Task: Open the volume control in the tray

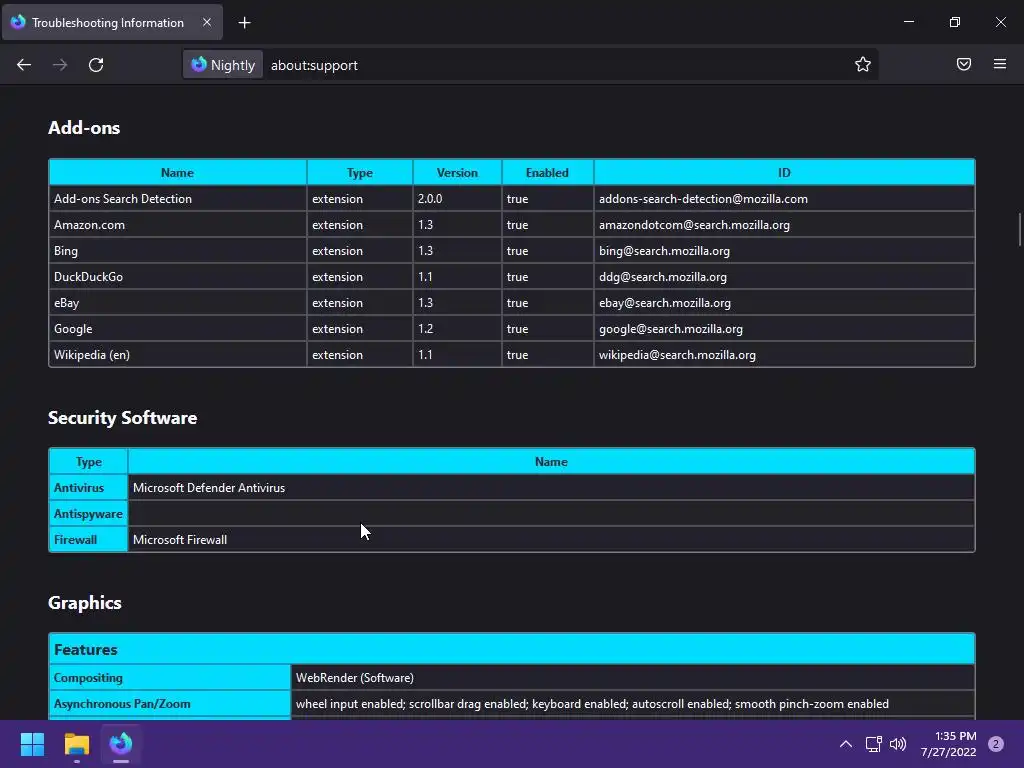Action: 898,744
